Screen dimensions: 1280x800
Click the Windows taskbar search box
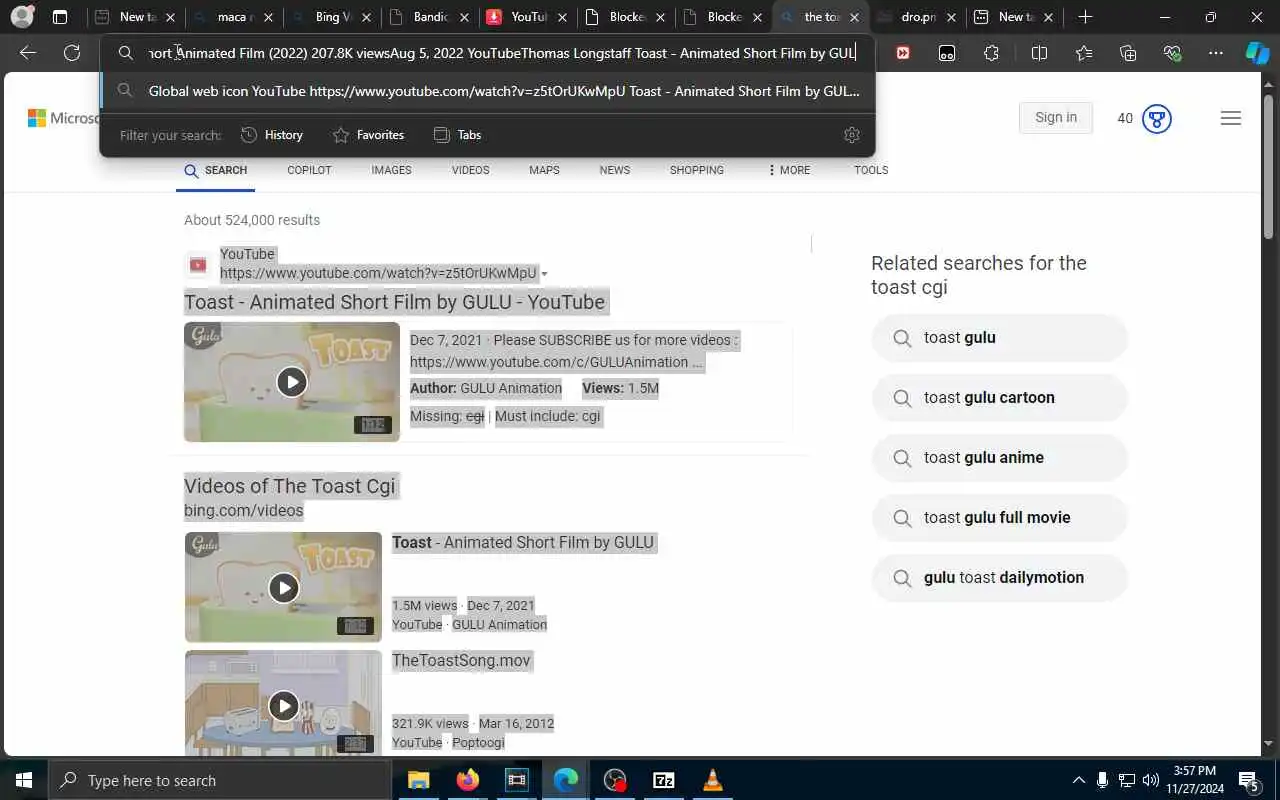coord(219,780)
